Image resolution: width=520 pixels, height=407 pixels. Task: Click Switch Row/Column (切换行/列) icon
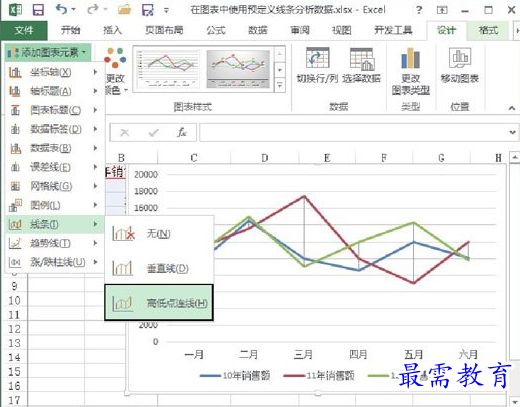[x=318, y=58]
